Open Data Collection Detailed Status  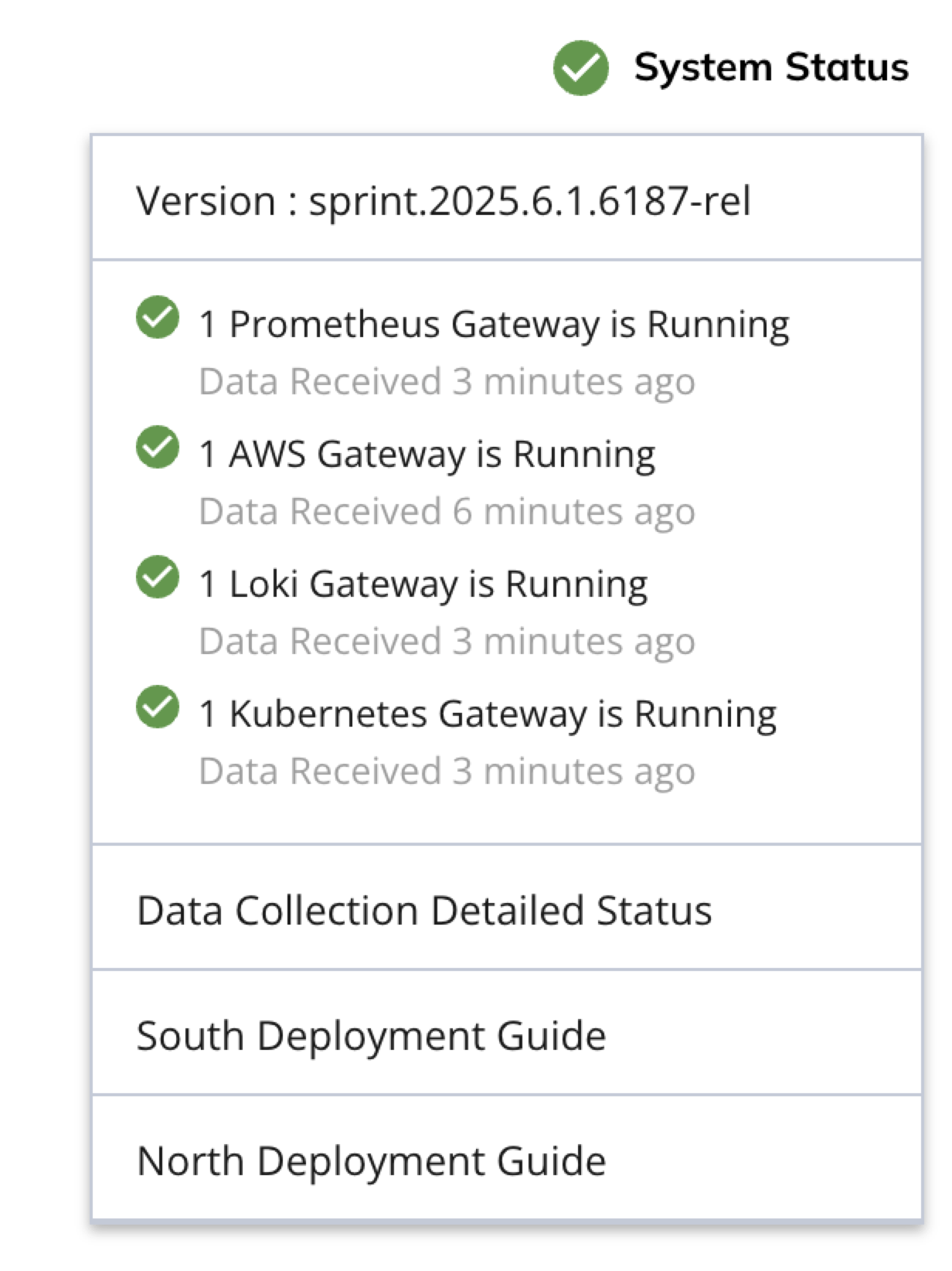(x=507, y=909)
